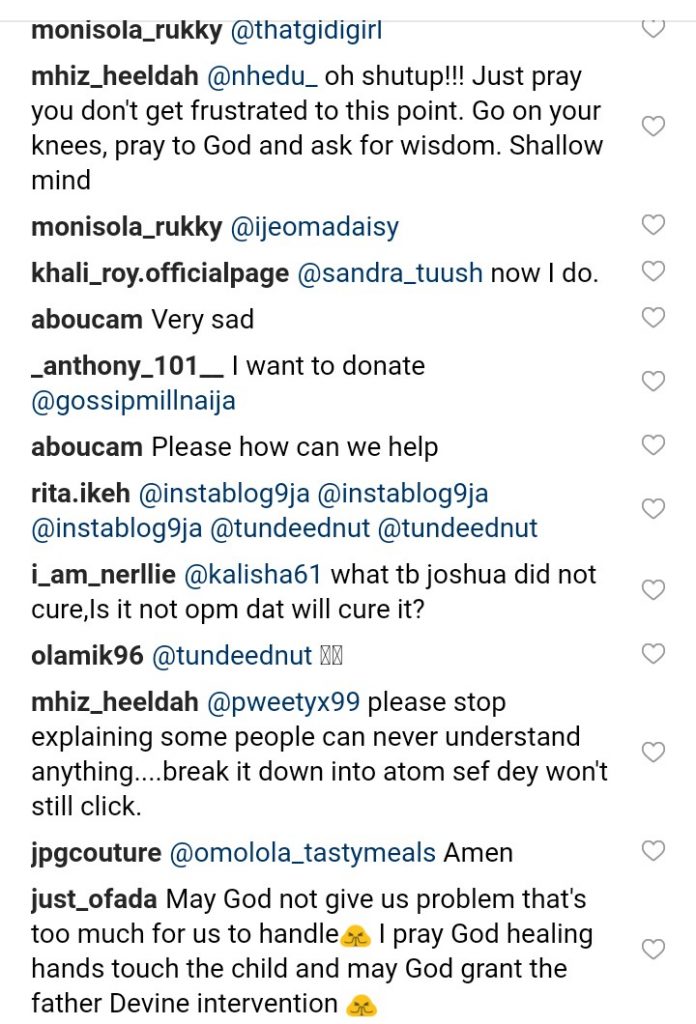696x1024 pixels.
Task: Go to just_ofada's profile username
Action: click(x=94, y=899)
